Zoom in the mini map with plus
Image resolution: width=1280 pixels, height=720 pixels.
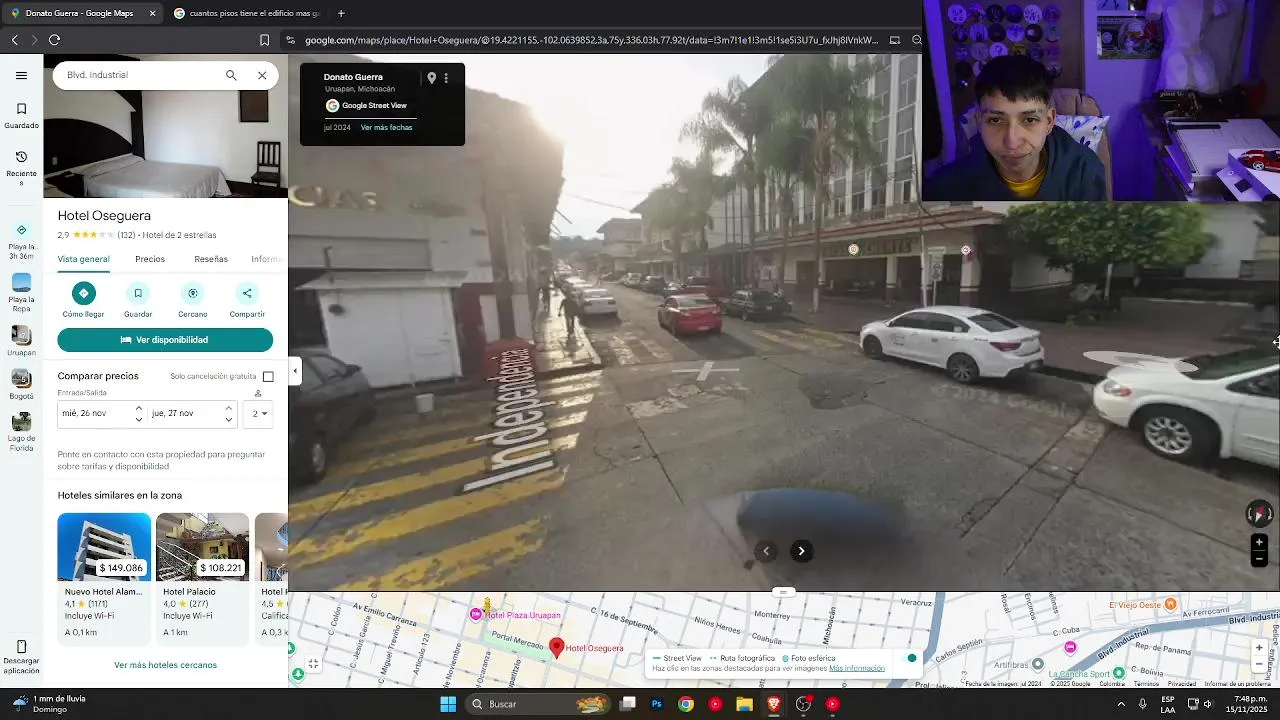coord(1259,647)
